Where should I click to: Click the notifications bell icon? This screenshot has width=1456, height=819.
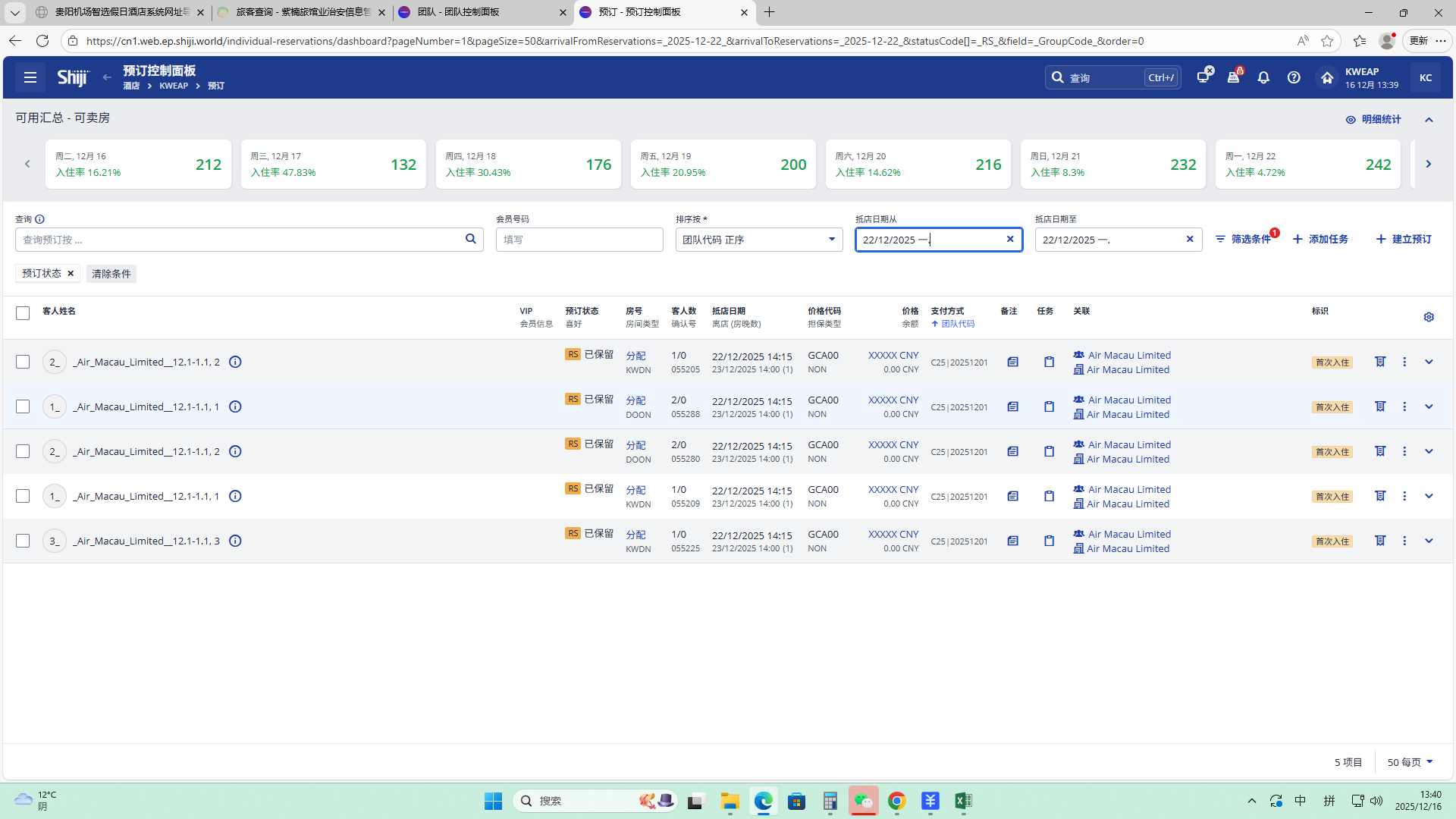(x=1263, y=77)
